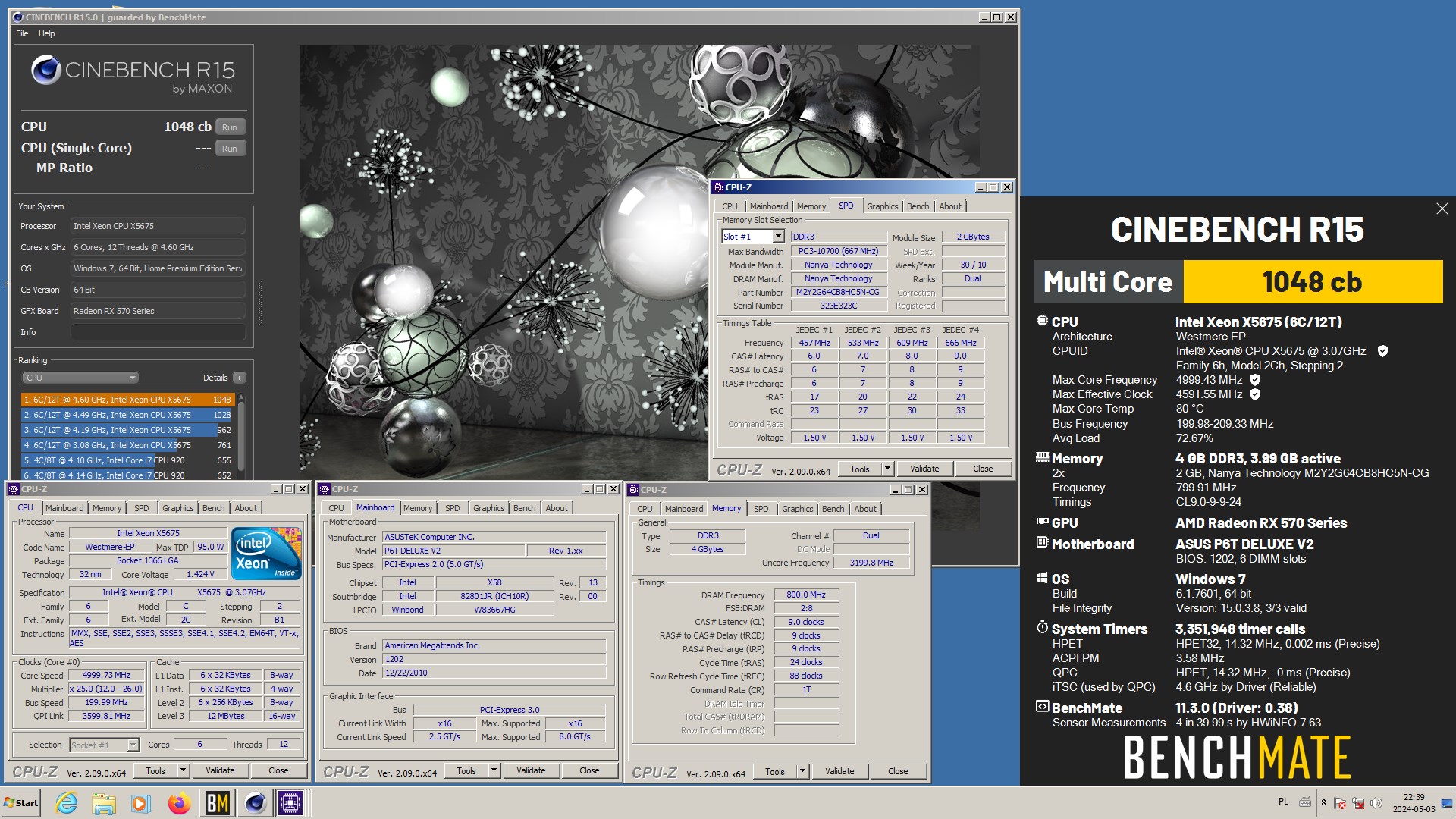Click the title bar icon of the CPU-Z Mainboard window

[x=324, y=489]
